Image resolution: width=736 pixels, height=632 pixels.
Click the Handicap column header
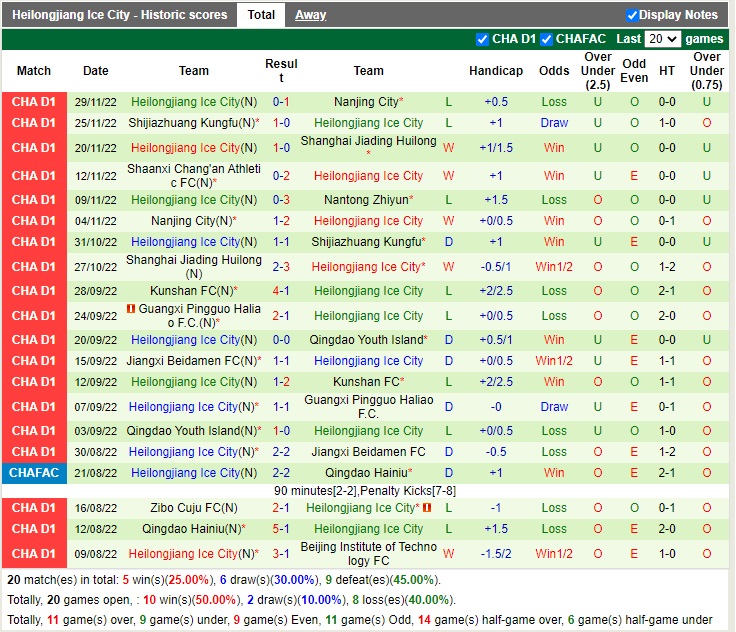click(x=496, y=71)
